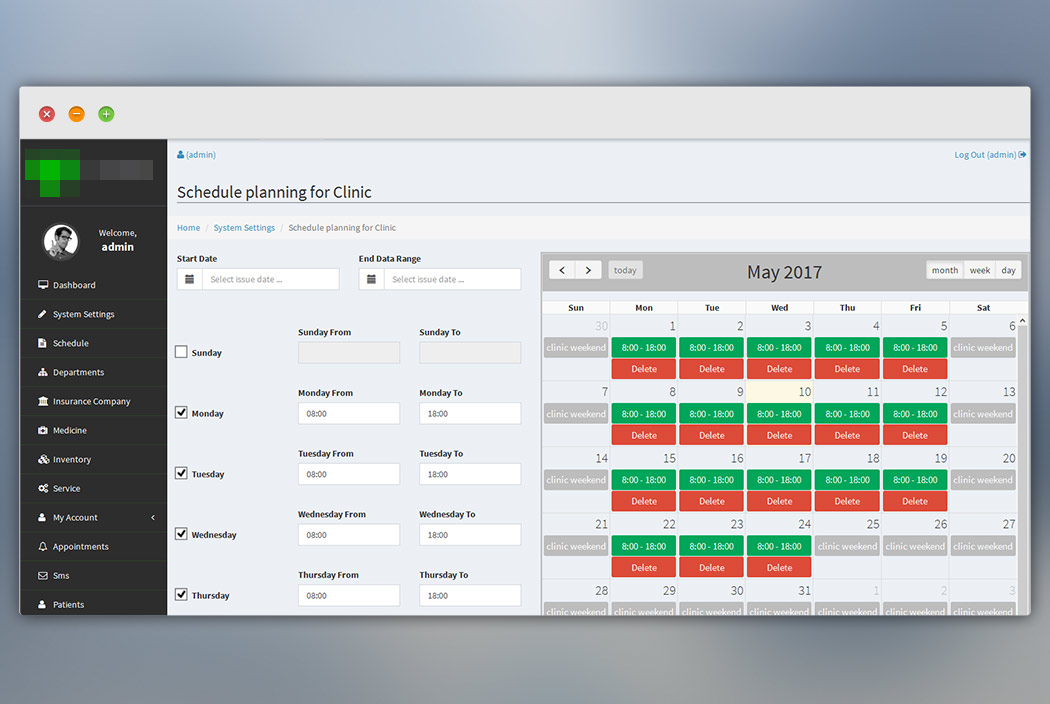Screen dimensions: 1050x704
Task: Toggle the Wednesday checkbox
Action: click(181, 534)
